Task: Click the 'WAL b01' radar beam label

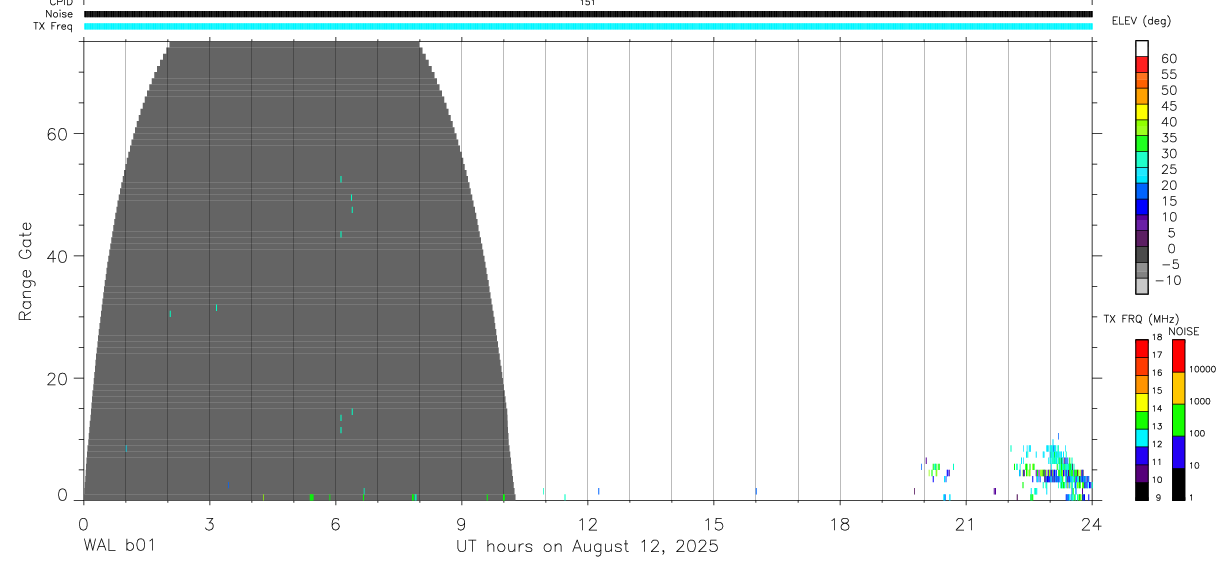Action: (x=119, y=546)
